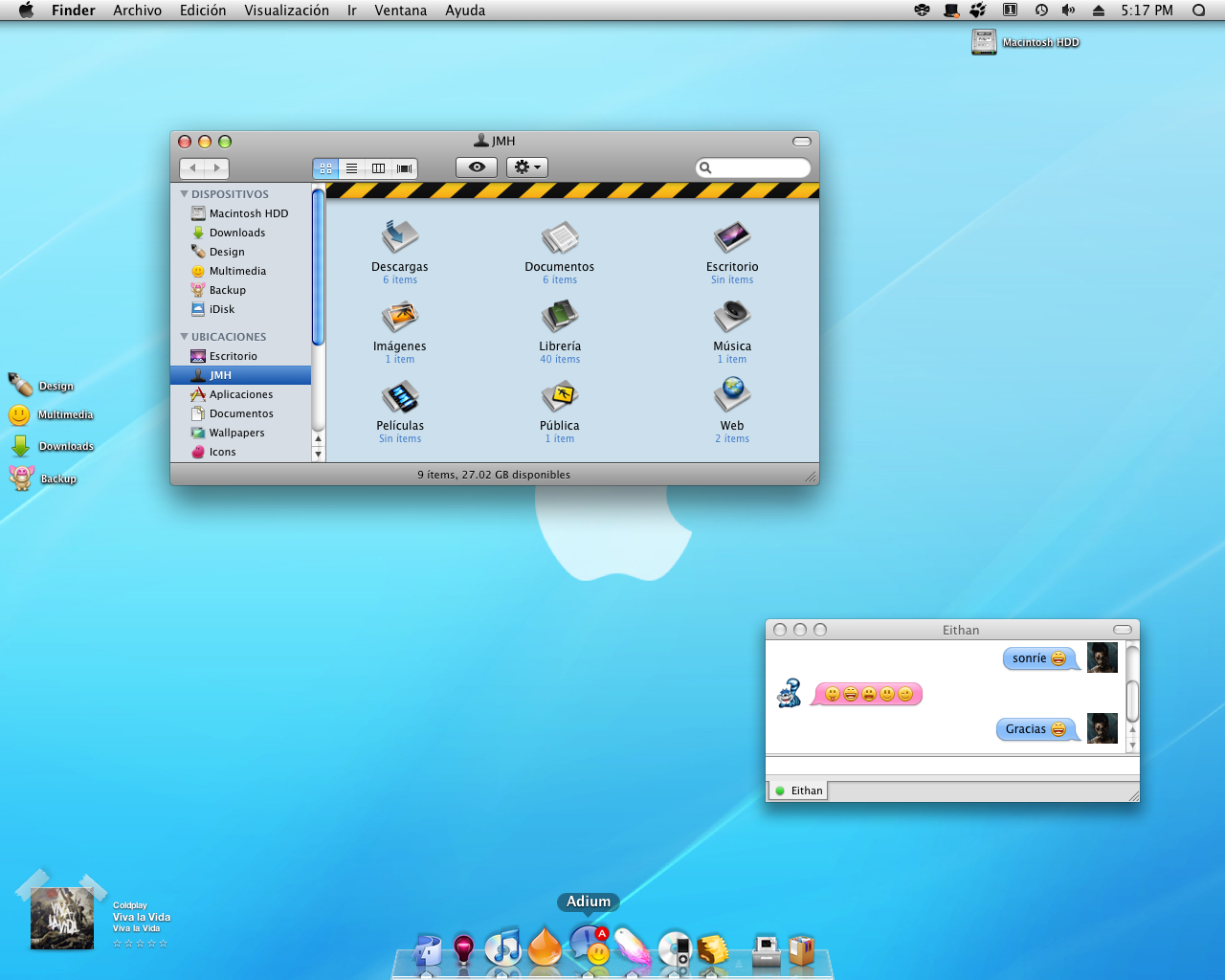Screen dimensions: 1225x980
Task: Click the Quick Look eye button
Action: tap(477, 167)
